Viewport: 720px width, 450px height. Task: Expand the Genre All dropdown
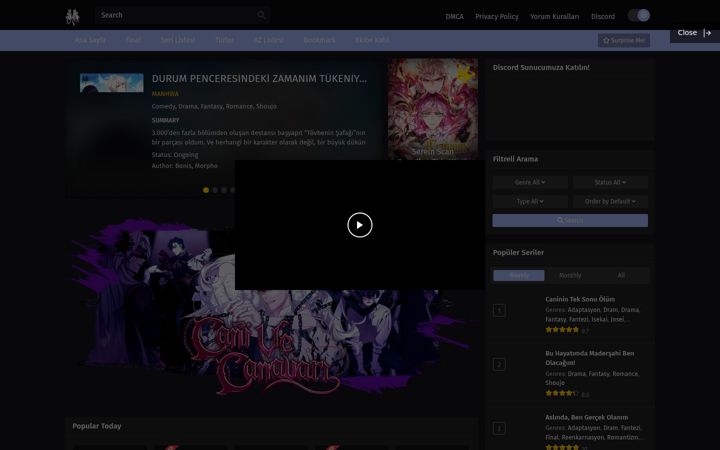[x=530, y=182]
